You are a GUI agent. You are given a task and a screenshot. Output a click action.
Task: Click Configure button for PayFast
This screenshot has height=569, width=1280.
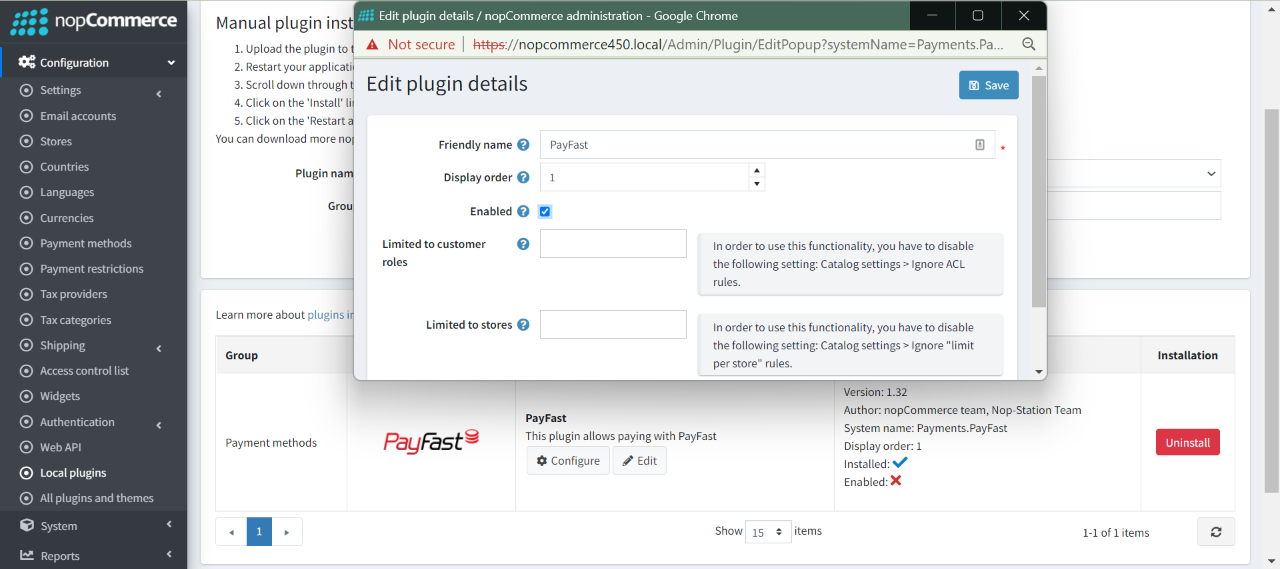point(568,461)
